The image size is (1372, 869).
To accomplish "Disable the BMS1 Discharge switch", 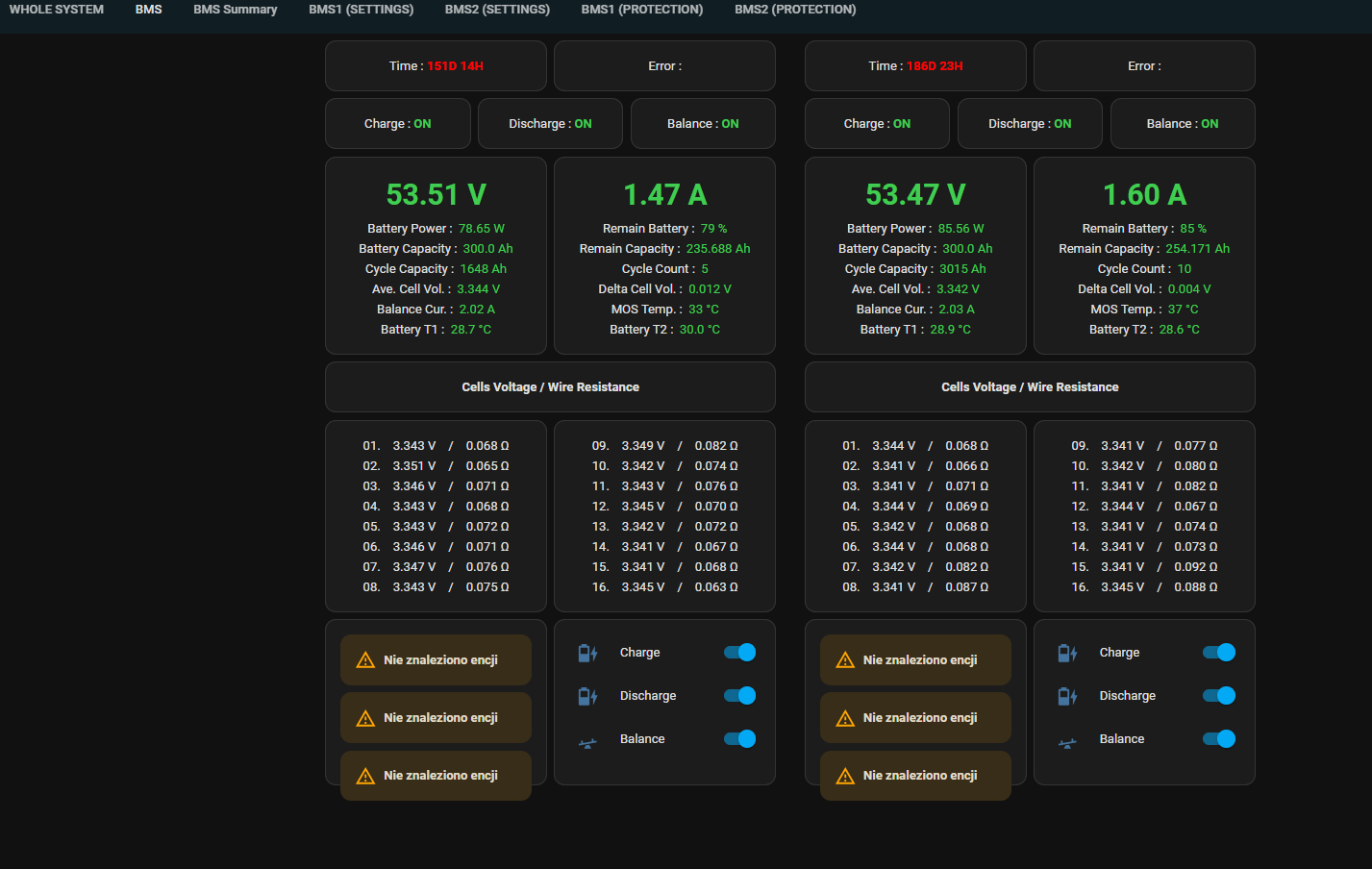I will tap(739, 696).
